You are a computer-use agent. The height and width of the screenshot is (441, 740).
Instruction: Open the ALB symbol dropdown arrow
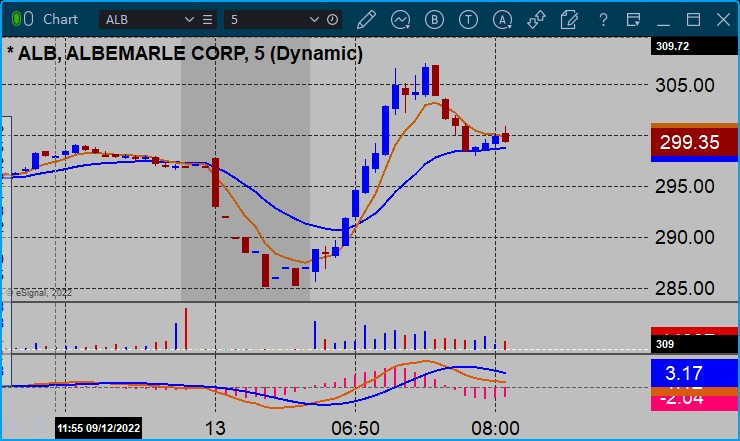189,19
